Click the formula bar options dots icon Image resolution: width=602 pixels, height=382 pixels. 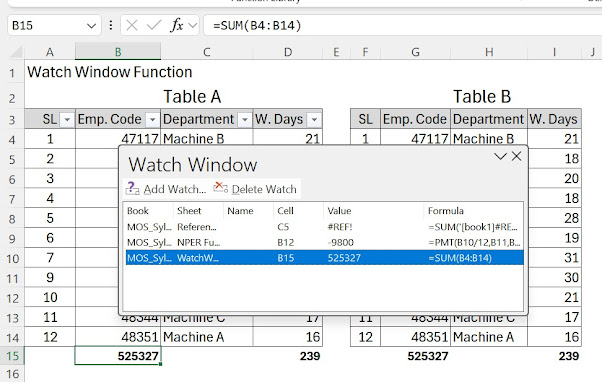[111, 26]
